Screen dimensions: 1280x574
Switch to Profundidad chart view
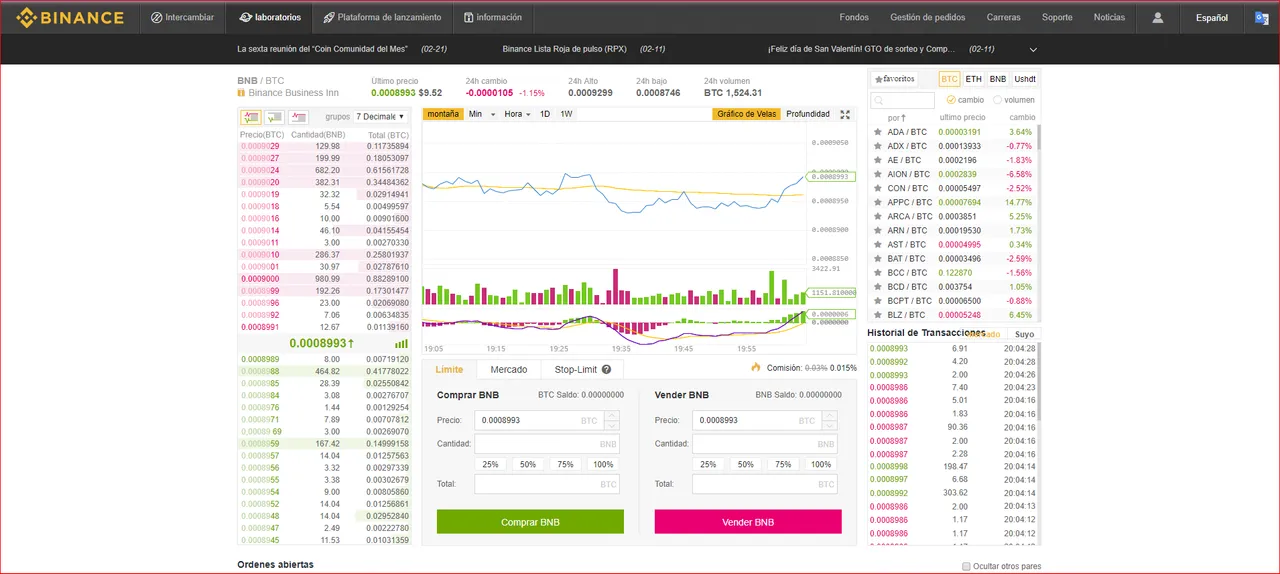(x=808, y=114)
